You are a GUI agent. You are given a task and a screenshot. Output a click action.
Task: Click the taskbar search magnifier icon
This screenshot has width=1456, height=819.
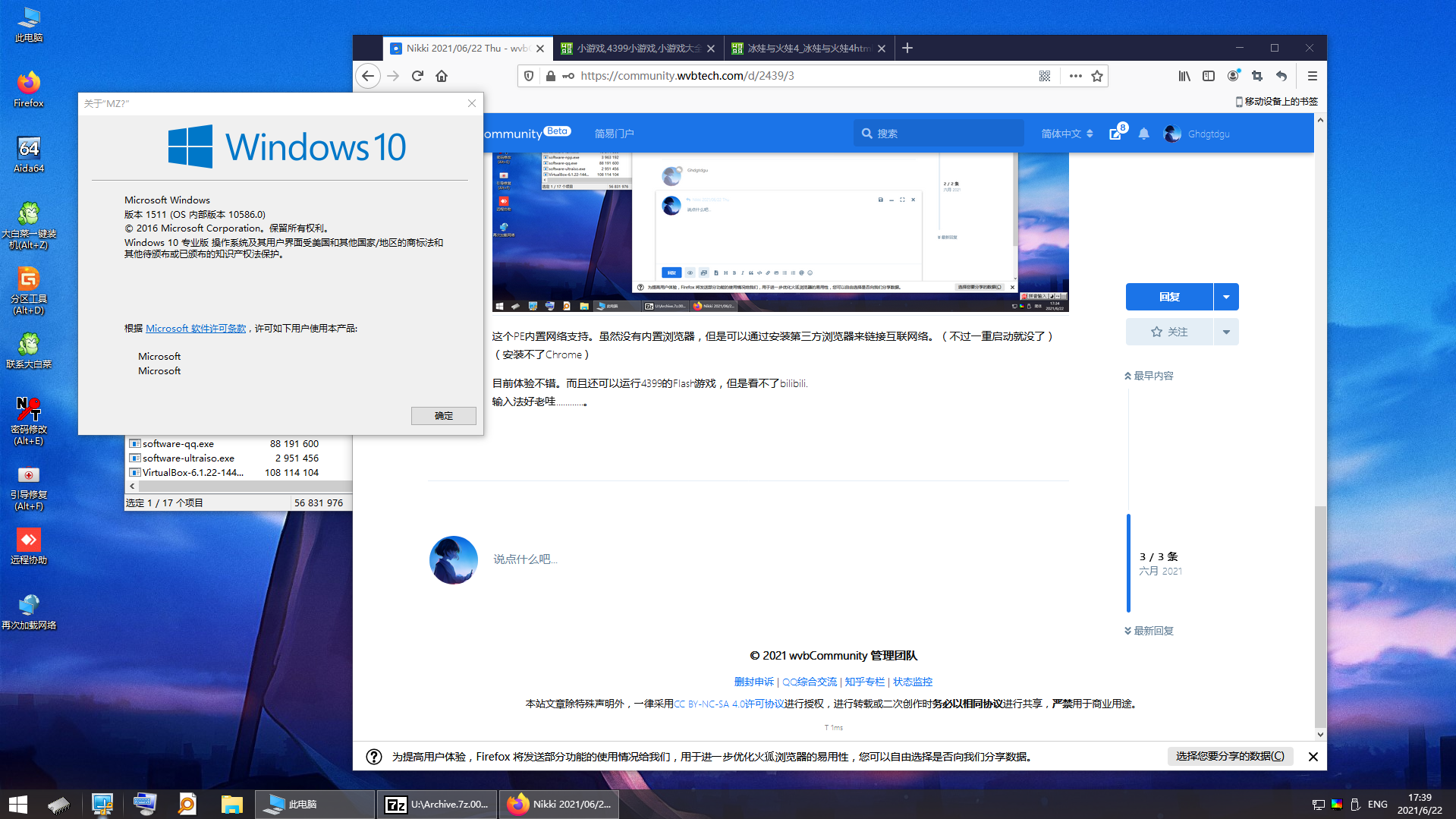(187, 805)
